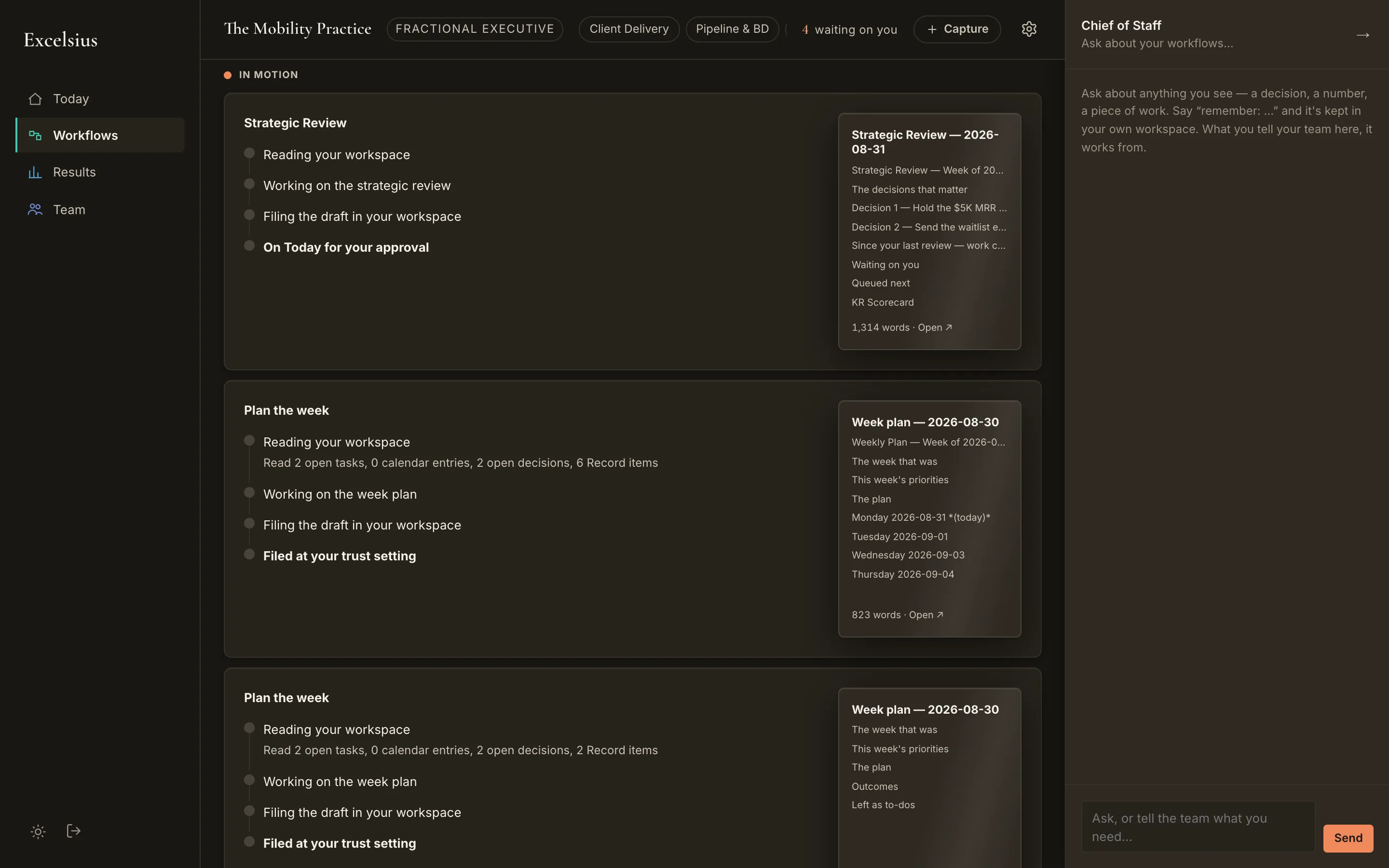Click 'The Mobility Practice' workspace title
Image resolution: width=1389 pixels, height=868 pixels.
pos(297,29)
